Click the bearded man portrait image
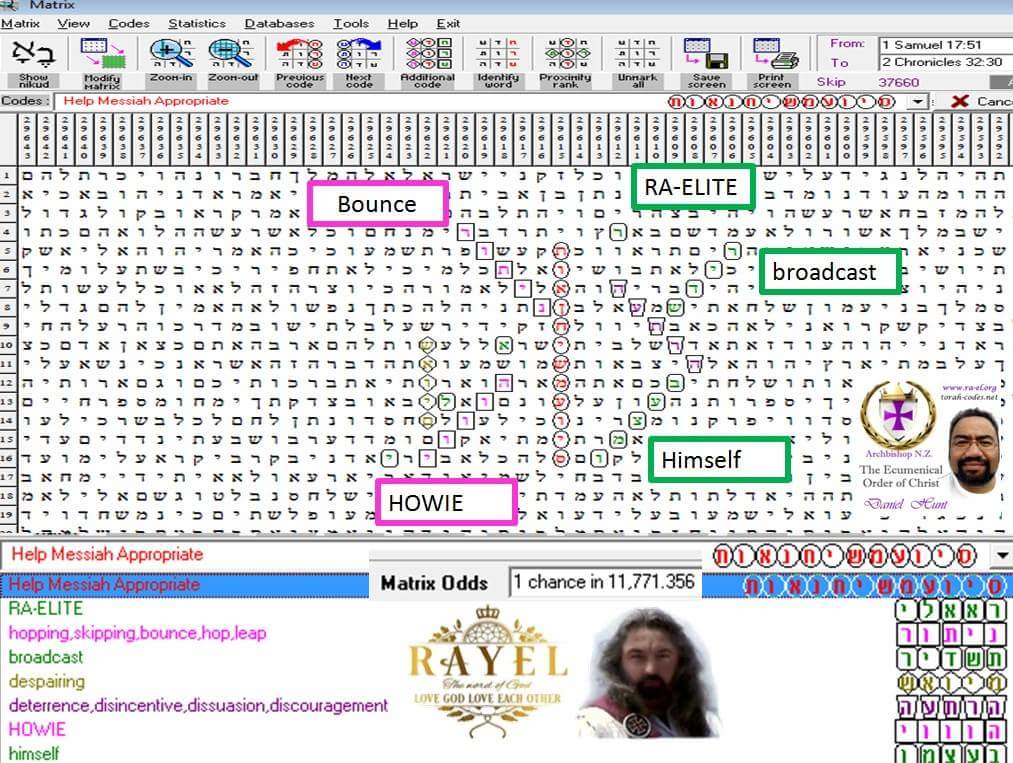The image size is (1013, 763). tap(648, 672)
